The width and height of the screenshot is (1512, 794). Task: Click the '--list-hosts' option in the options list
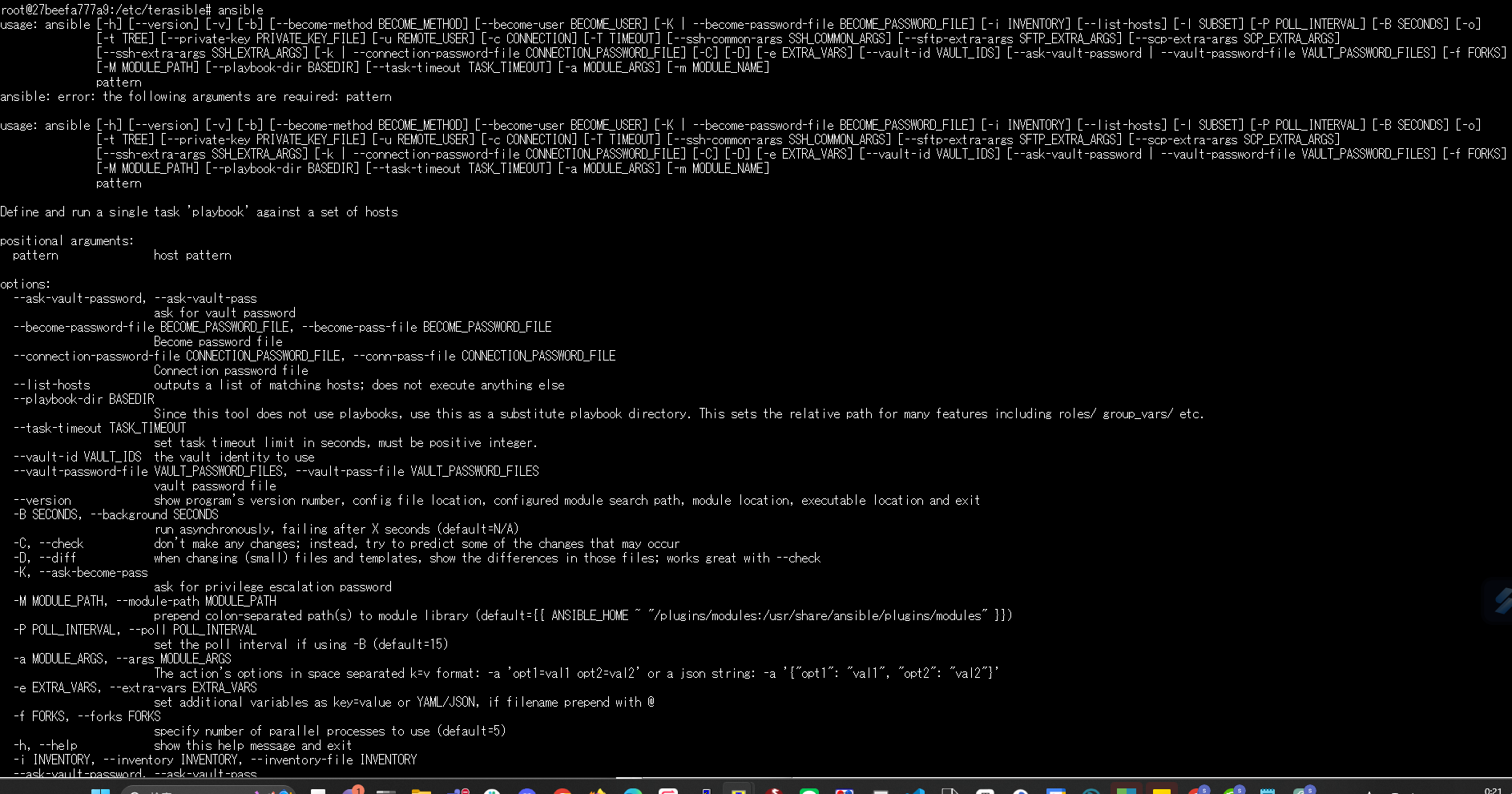click(x=51, y=385)
